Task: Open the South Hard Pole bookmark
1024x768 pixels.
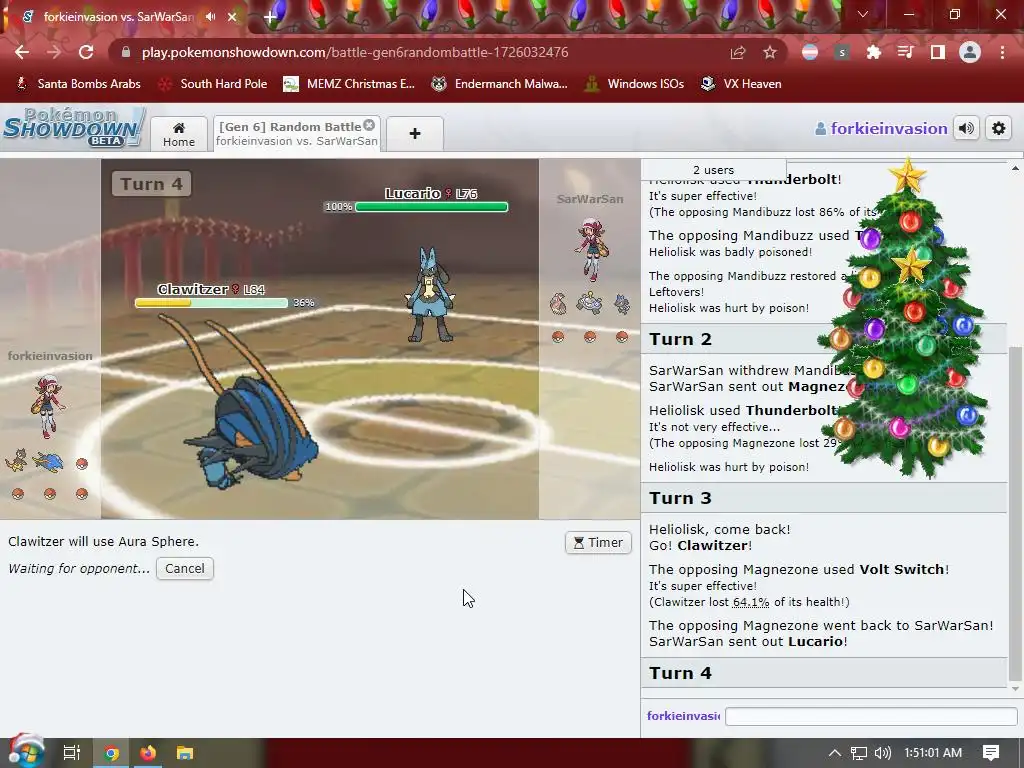Action: [214, 84]
